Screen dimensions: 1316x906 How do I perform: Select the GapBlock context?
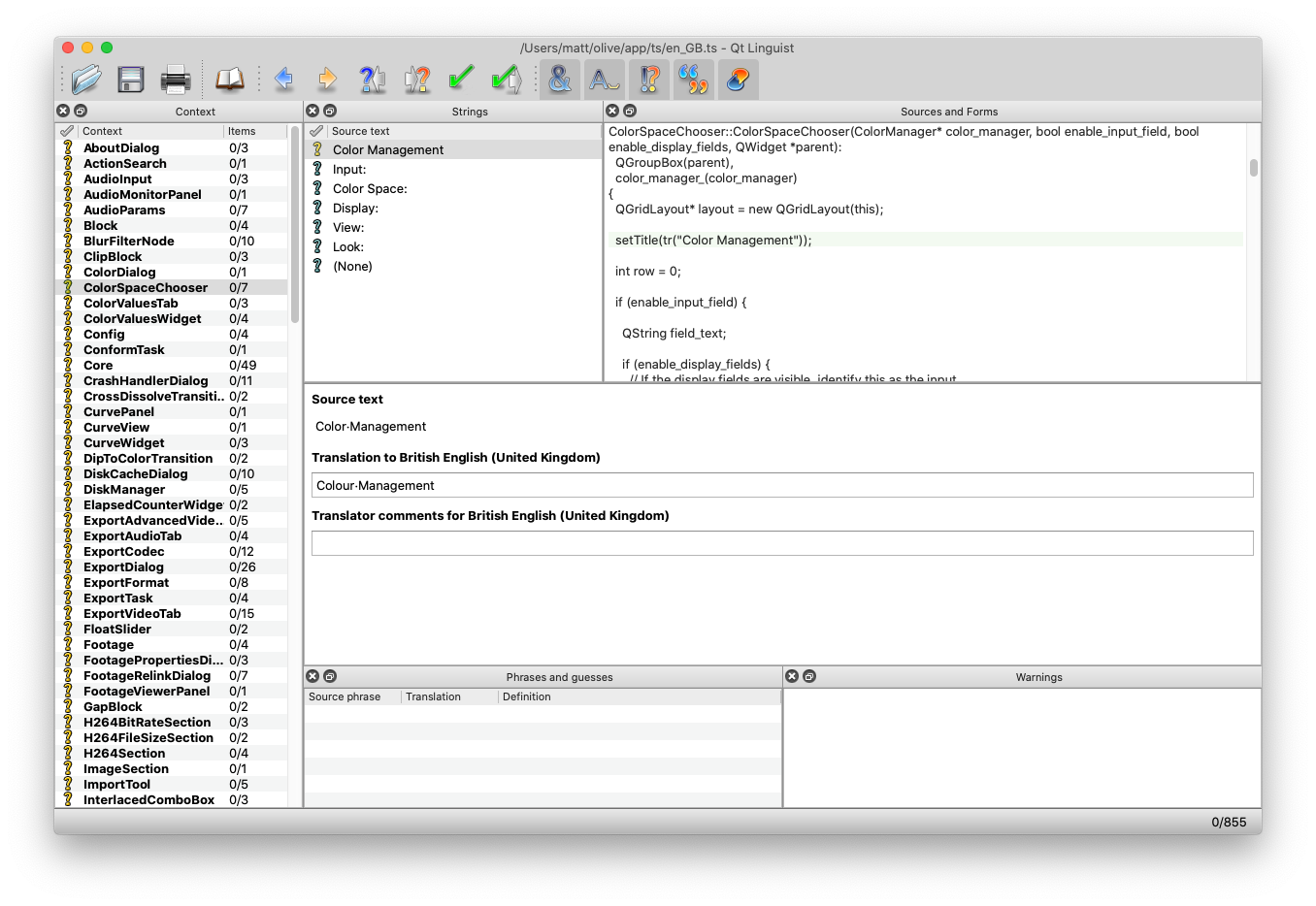(x=172, y=706)
